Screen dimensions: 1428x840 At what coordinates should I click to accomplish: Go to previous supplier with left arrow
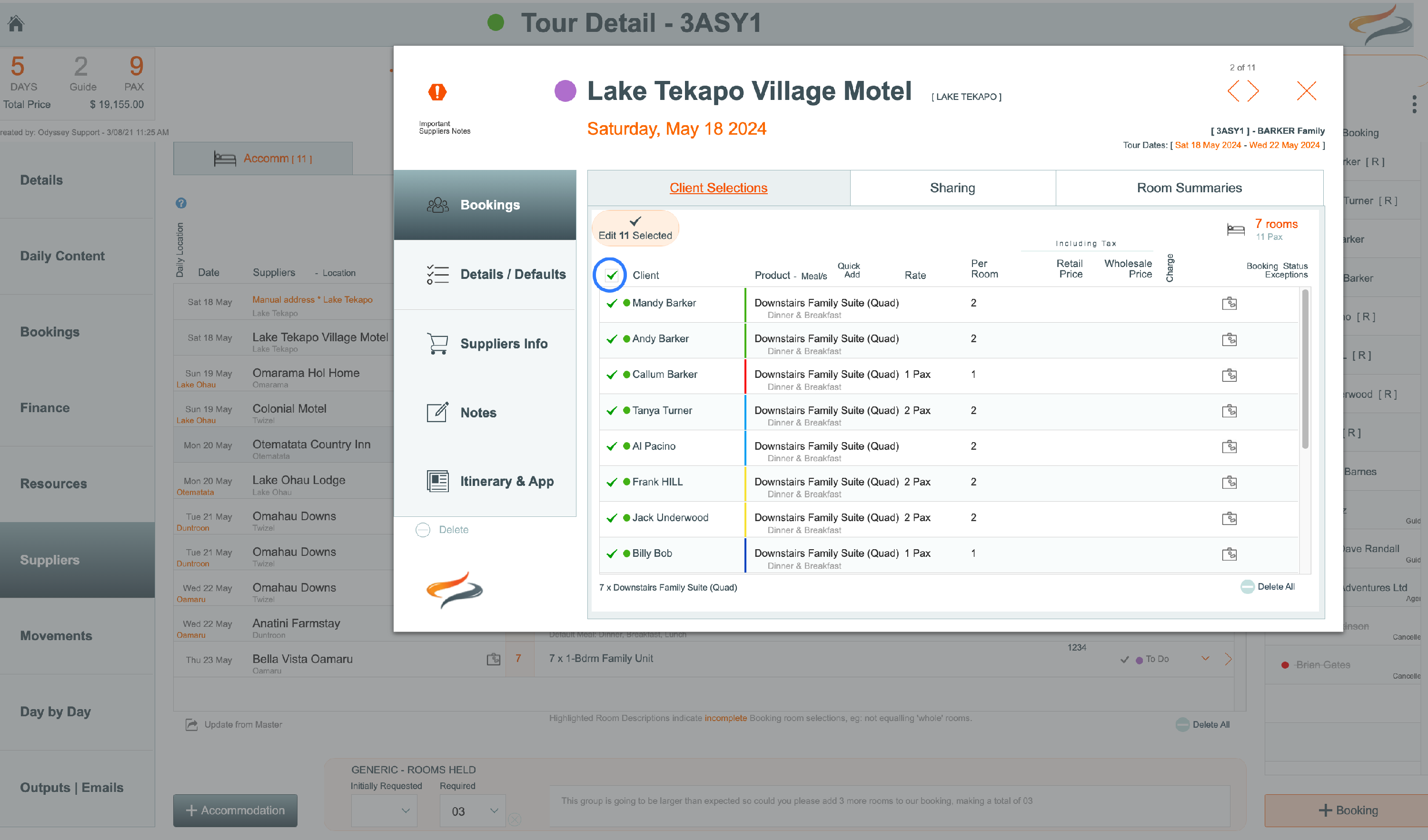tap(1233, 91)
